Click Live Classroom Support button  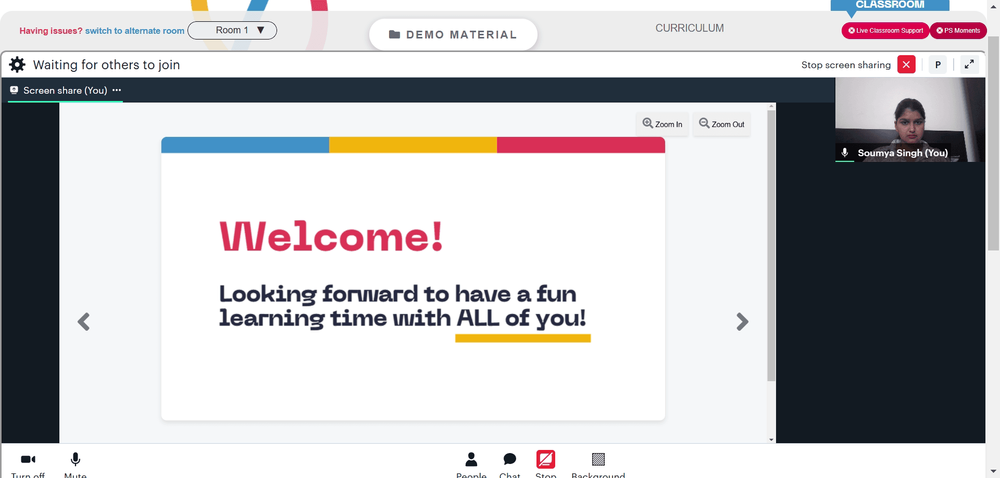coord(885,31)
